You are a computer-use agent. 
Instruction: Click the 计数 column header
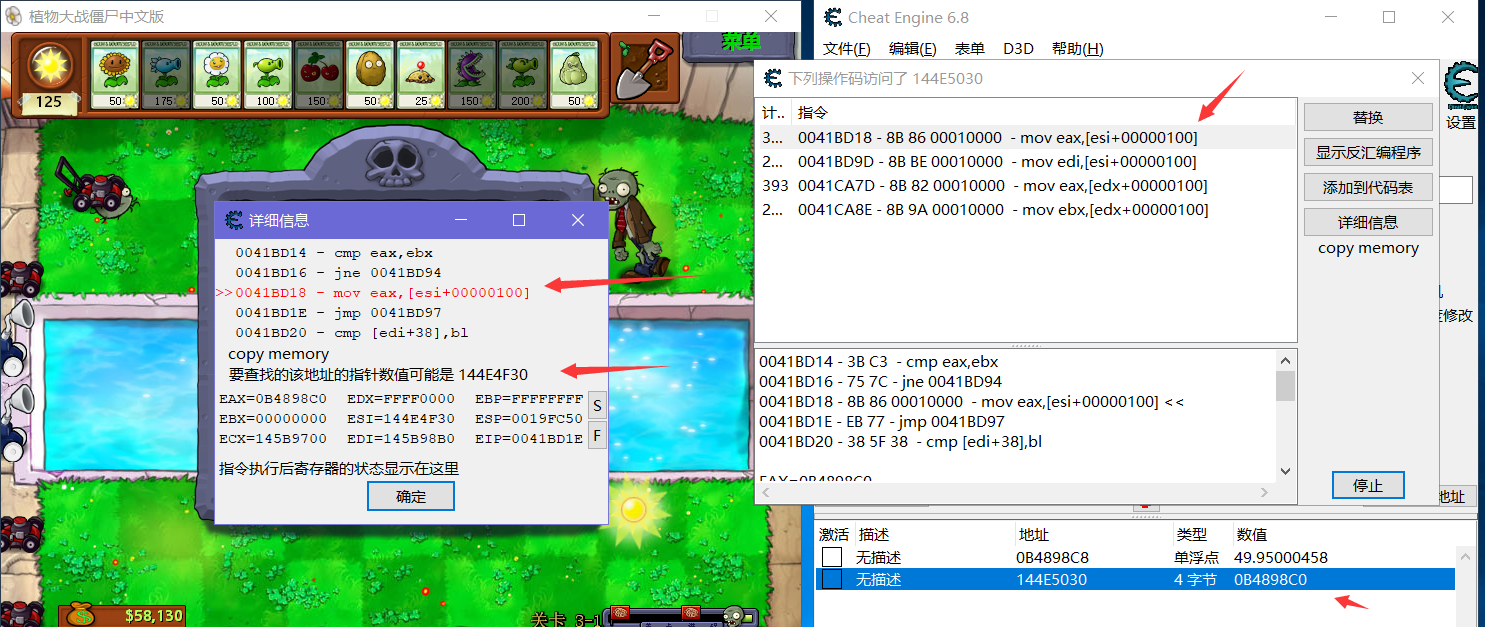[x=773, y=112]
